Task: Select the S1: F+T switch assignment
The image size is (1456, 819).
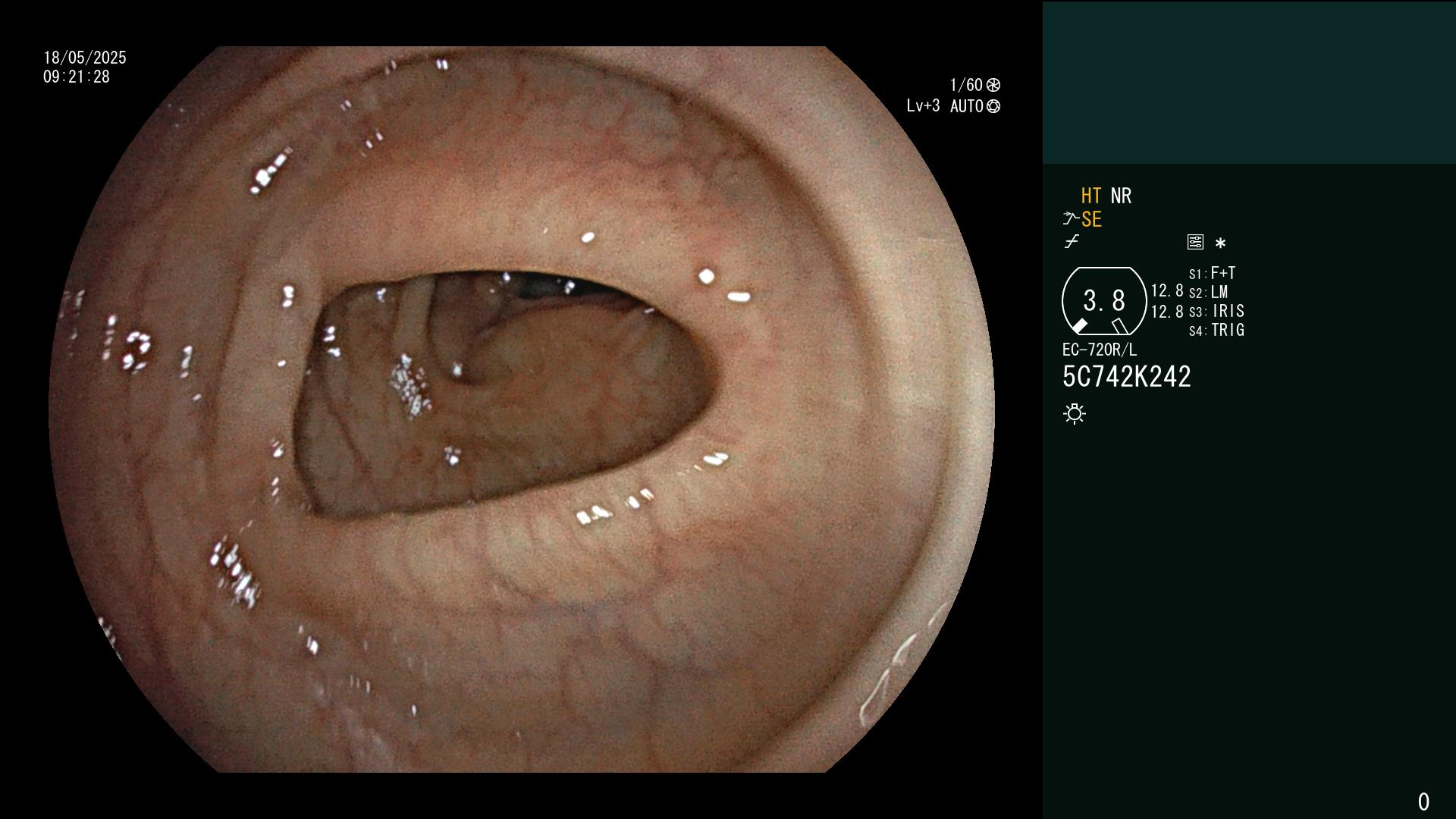Action: click(x=1212, y=273)
